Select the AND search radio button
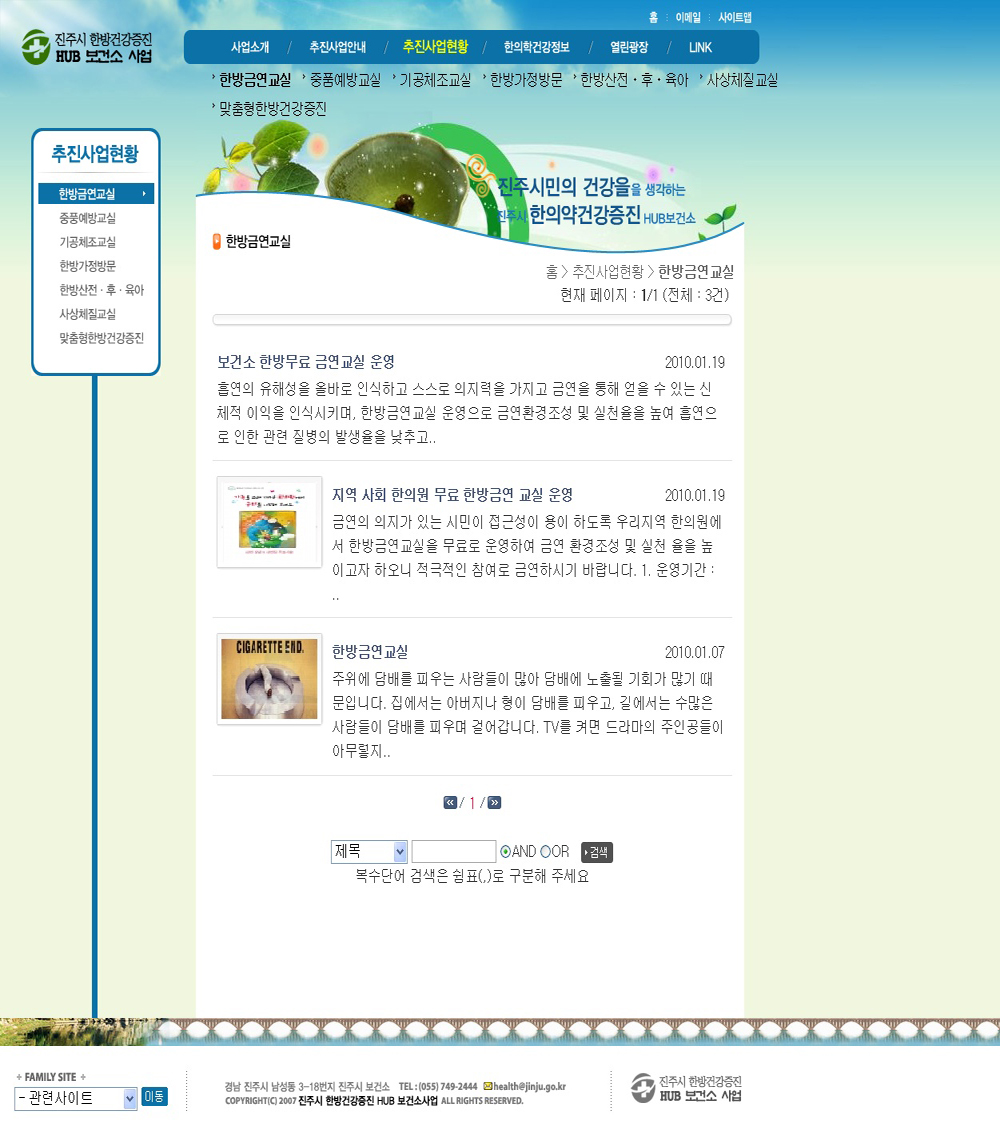 click(506, 852)
